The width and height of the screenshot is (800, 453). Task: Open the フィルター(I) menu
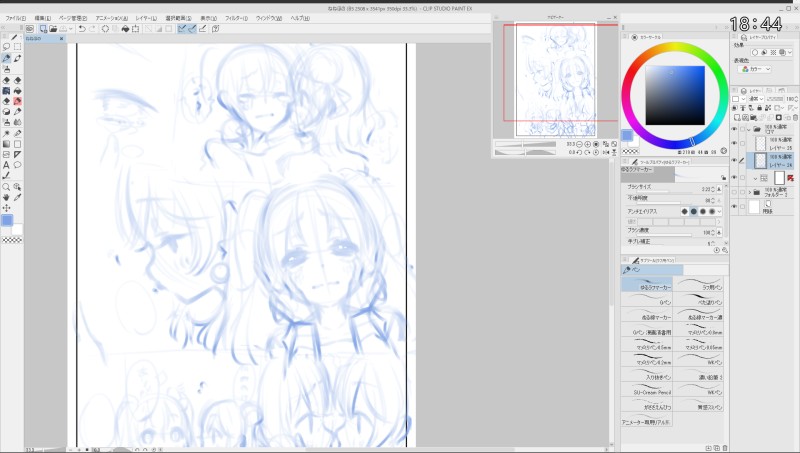pyautogui.click(x=236, y=18)
